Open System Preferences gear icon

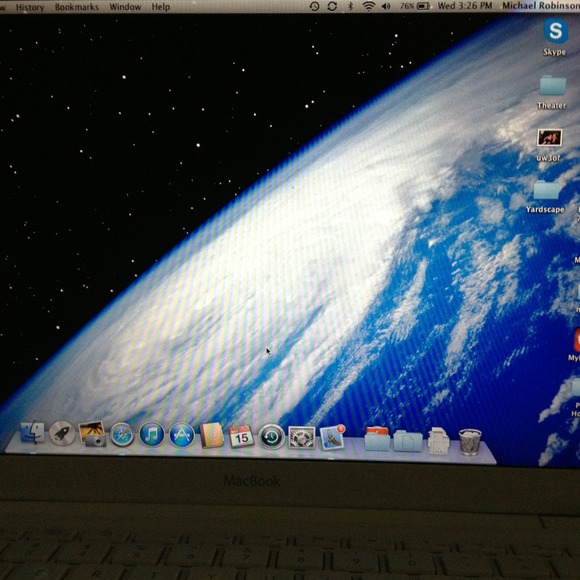click(301, 438)
